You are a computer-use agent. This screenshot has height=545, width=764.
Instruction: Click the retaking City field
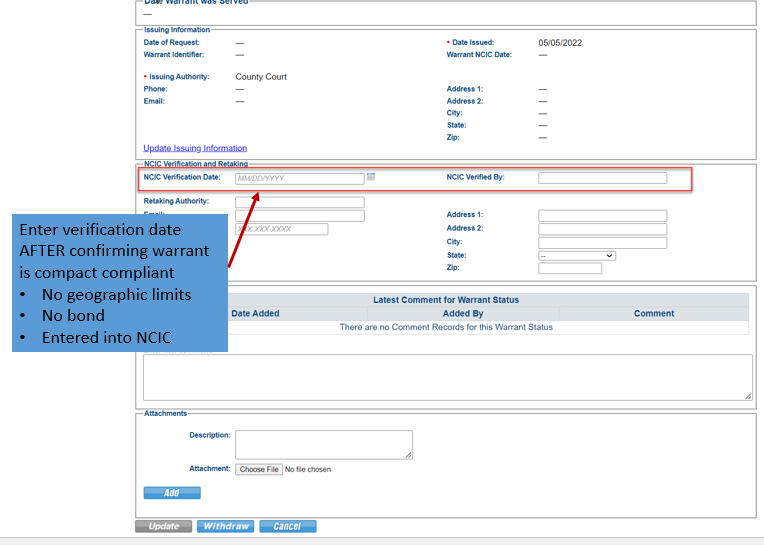click(x=602, y=243)
